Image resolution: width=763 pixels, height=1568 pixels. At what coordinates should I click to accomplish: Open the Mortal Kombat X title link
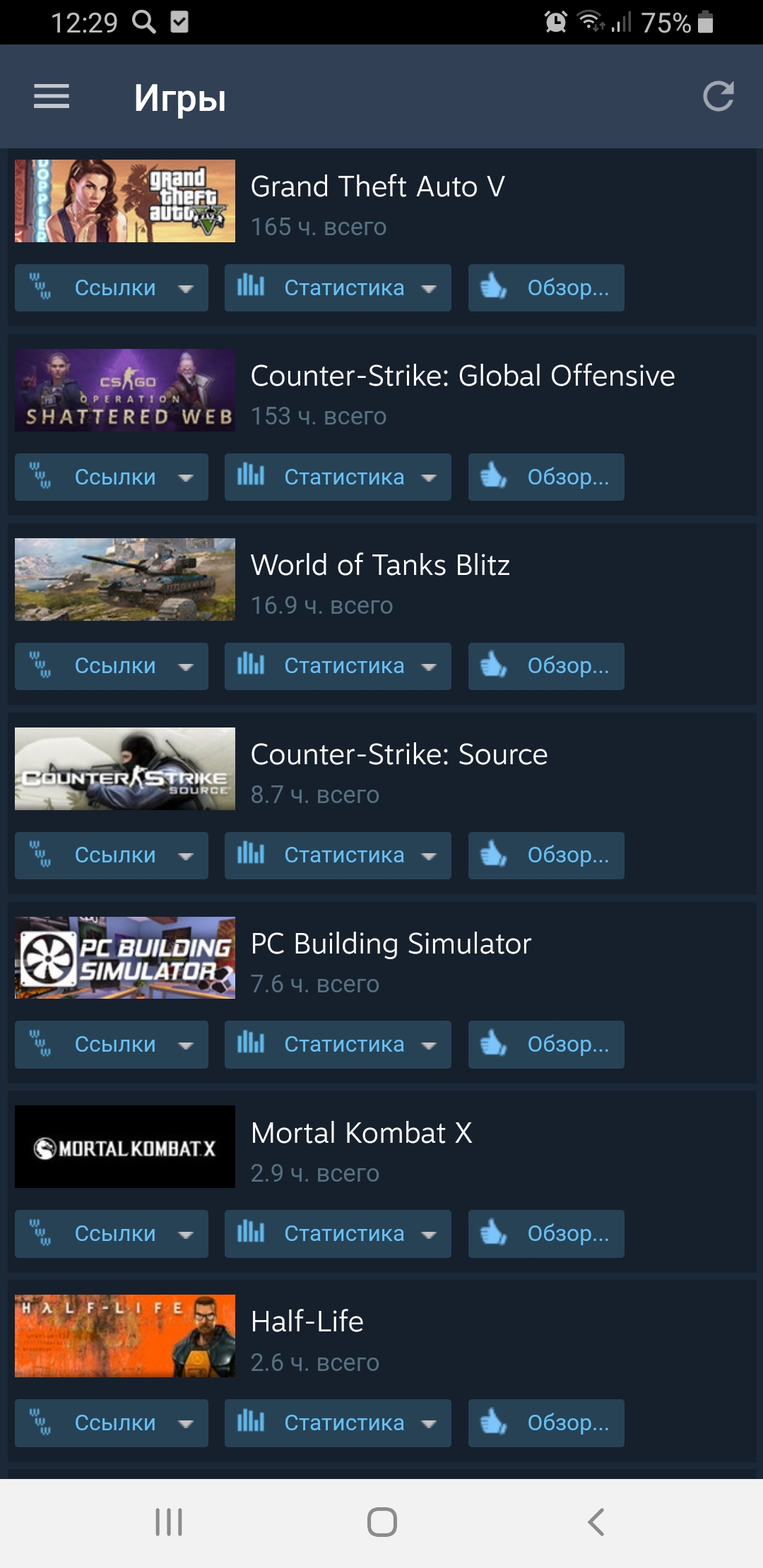click(361, 1133)
